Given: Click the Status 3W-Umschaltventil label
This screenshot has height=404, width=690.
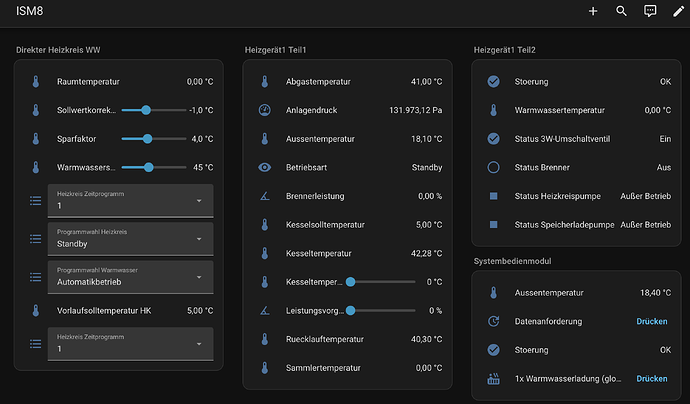Looking at the screenshot, I should 562,139.
